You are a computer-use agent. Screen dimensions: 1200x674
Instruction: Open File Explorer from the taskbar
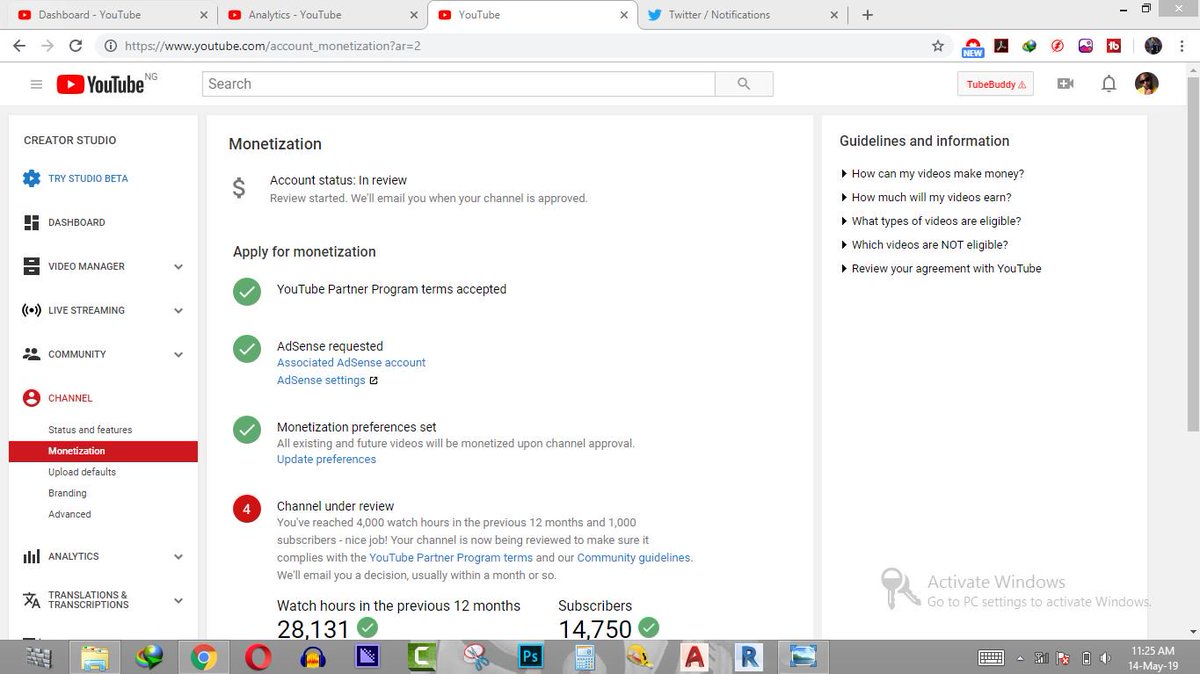pos(95,657)
